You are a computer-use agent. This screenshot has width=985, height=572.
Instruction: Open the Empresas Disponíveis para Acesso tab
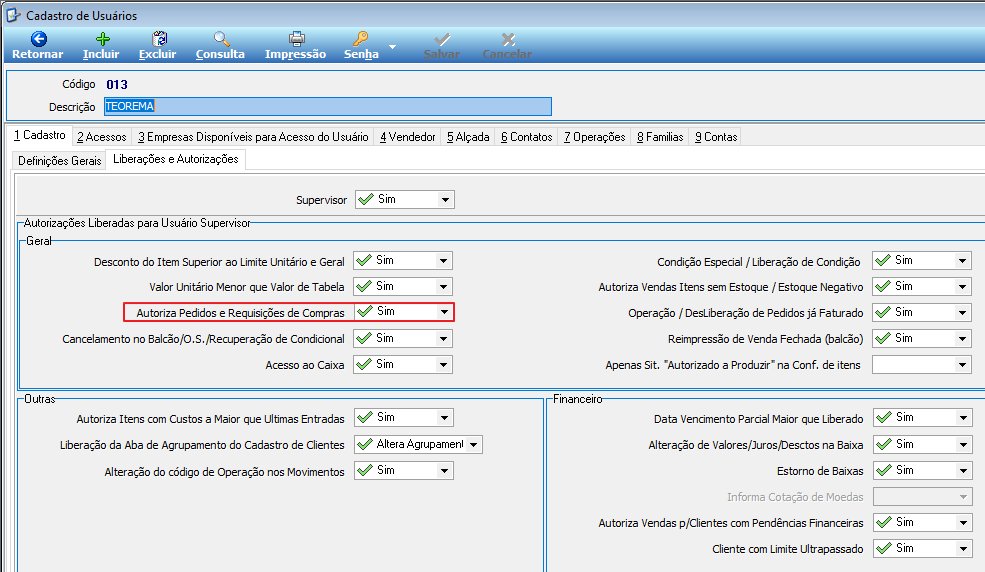pyautogui.click(x=253, y=137)
